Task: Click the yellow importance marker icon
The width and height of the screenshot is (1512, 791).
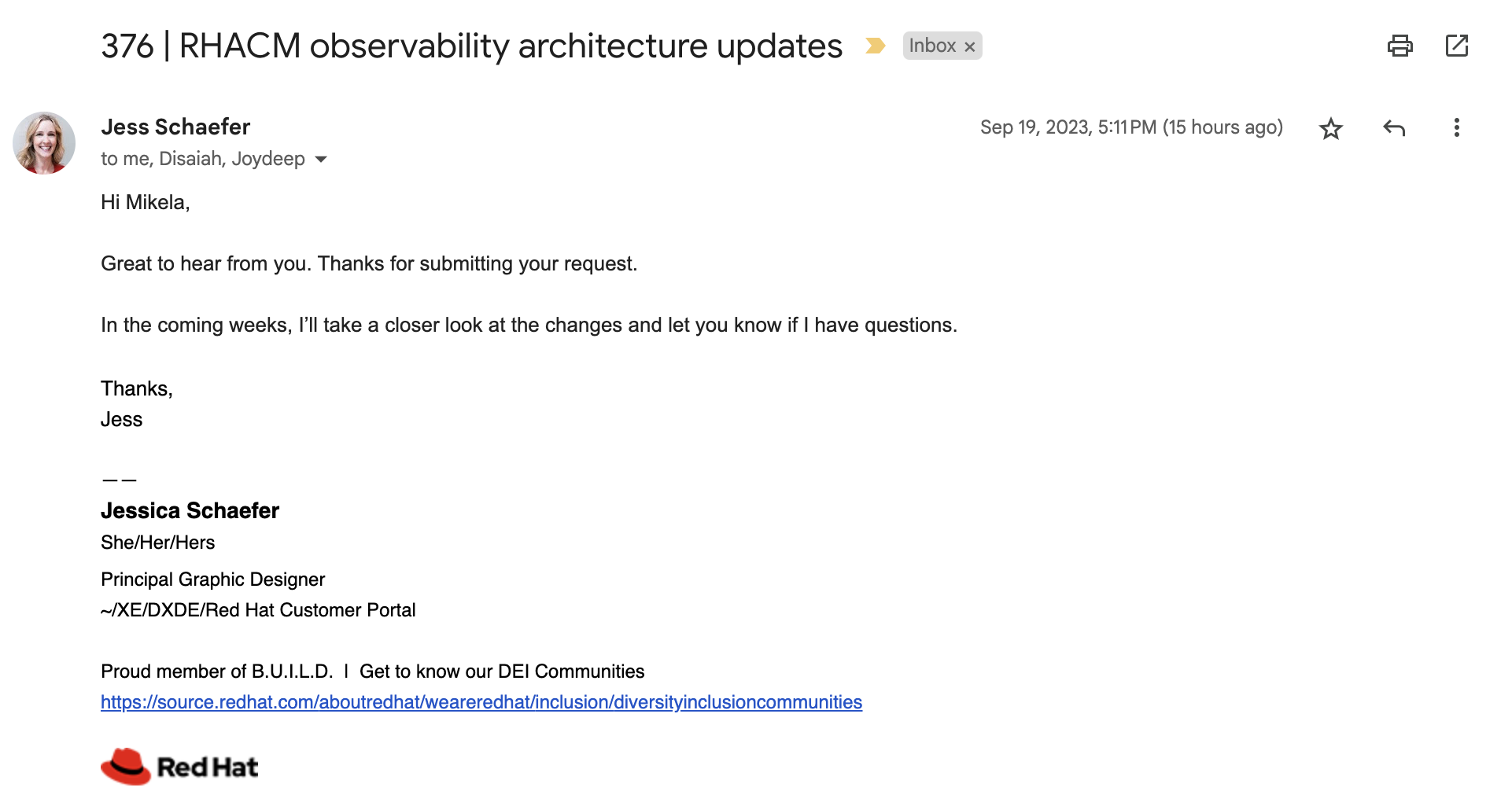Action: pyautogui.click(x=875, y=46)
